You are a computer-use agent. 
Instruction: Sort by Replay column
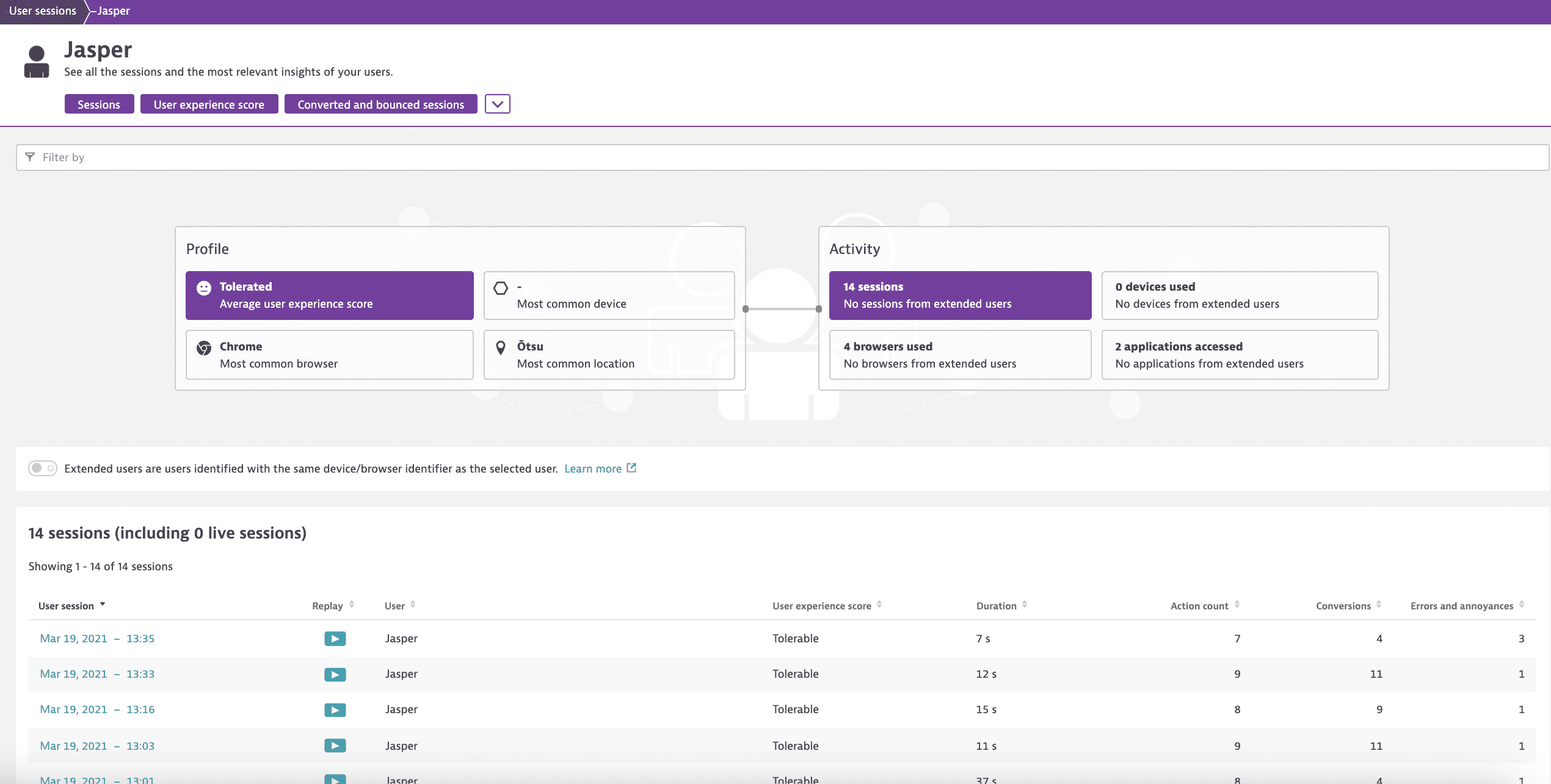click(333, 606)
